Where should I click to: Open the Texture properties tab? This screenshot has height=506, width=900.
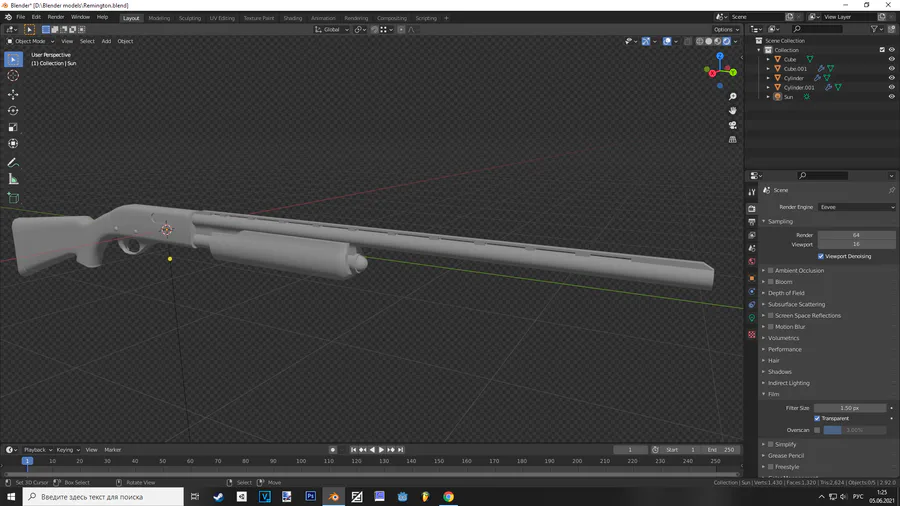[x=751, y=334]
